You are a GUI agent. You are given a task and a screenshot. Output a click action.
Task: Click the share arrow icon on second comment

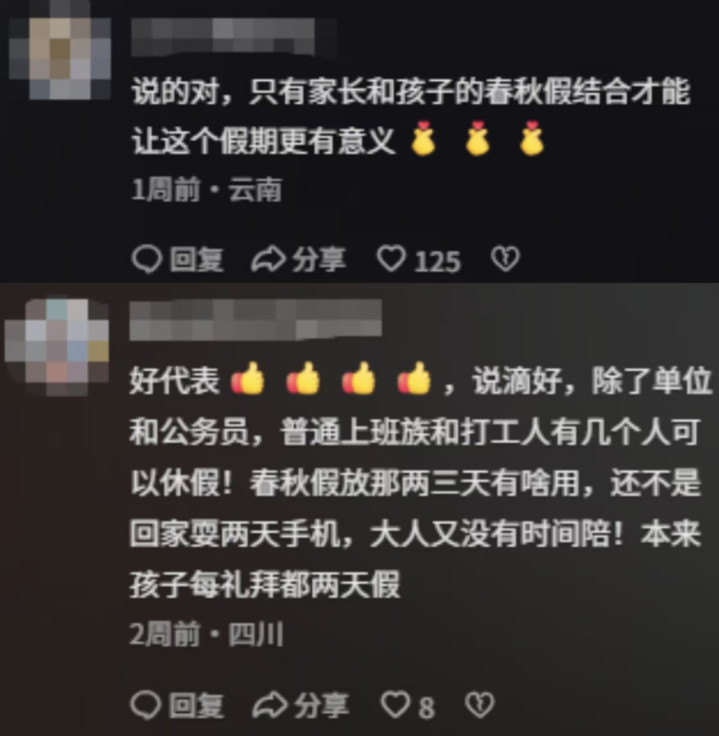coord(269,705)
